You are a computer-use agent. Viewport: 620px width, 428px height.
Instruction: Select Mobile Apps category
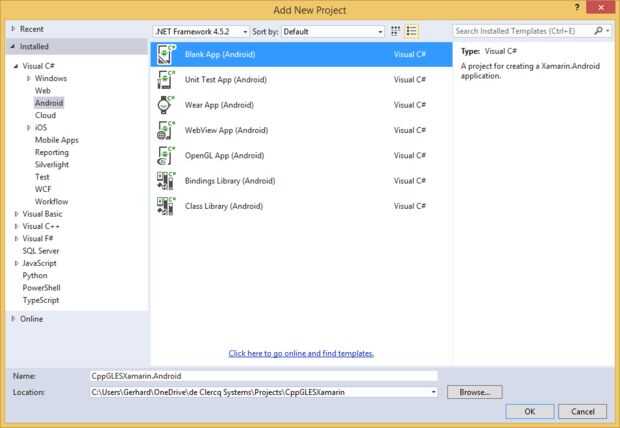[x=57, y=140]
